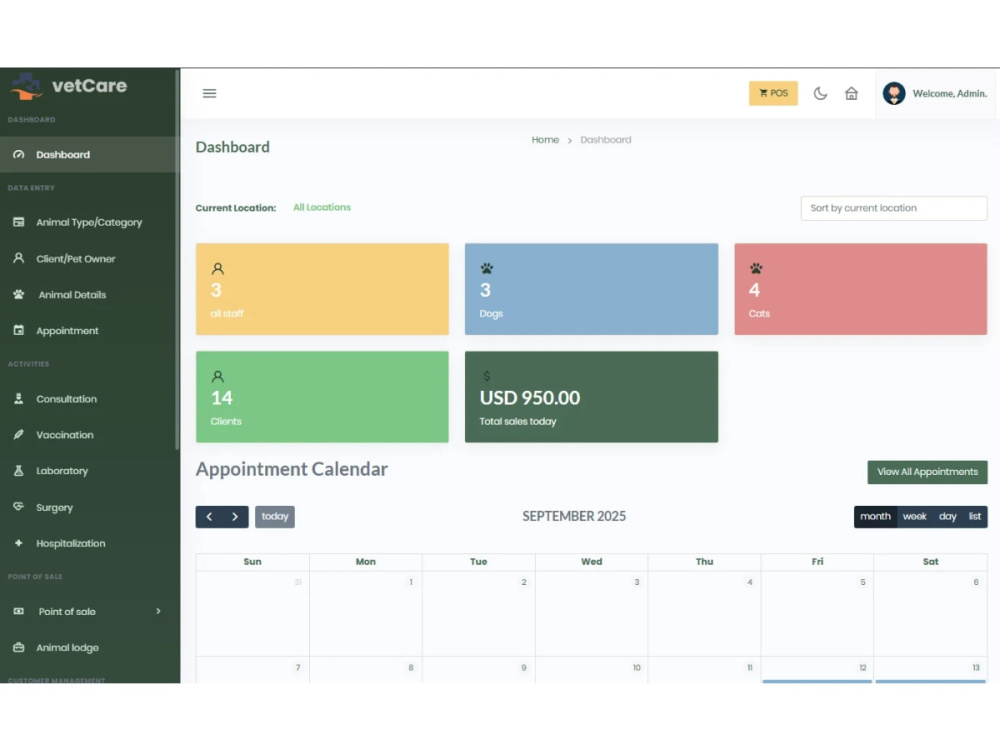This screenshot has height=750, width=1000.
Task: Switch calendar to list view
Action: [975, 517]
